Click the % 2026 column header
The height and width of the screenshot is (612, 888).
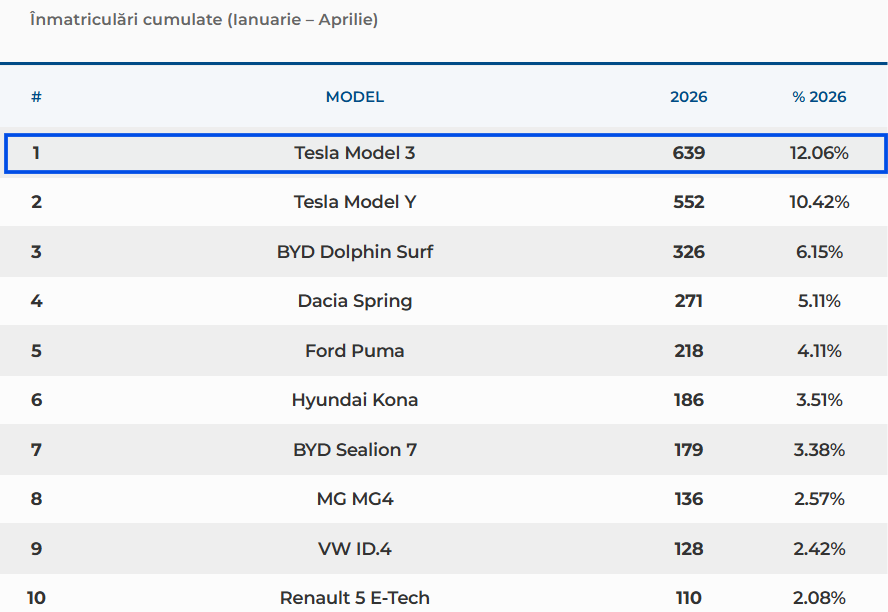click(x=819, y=97)
